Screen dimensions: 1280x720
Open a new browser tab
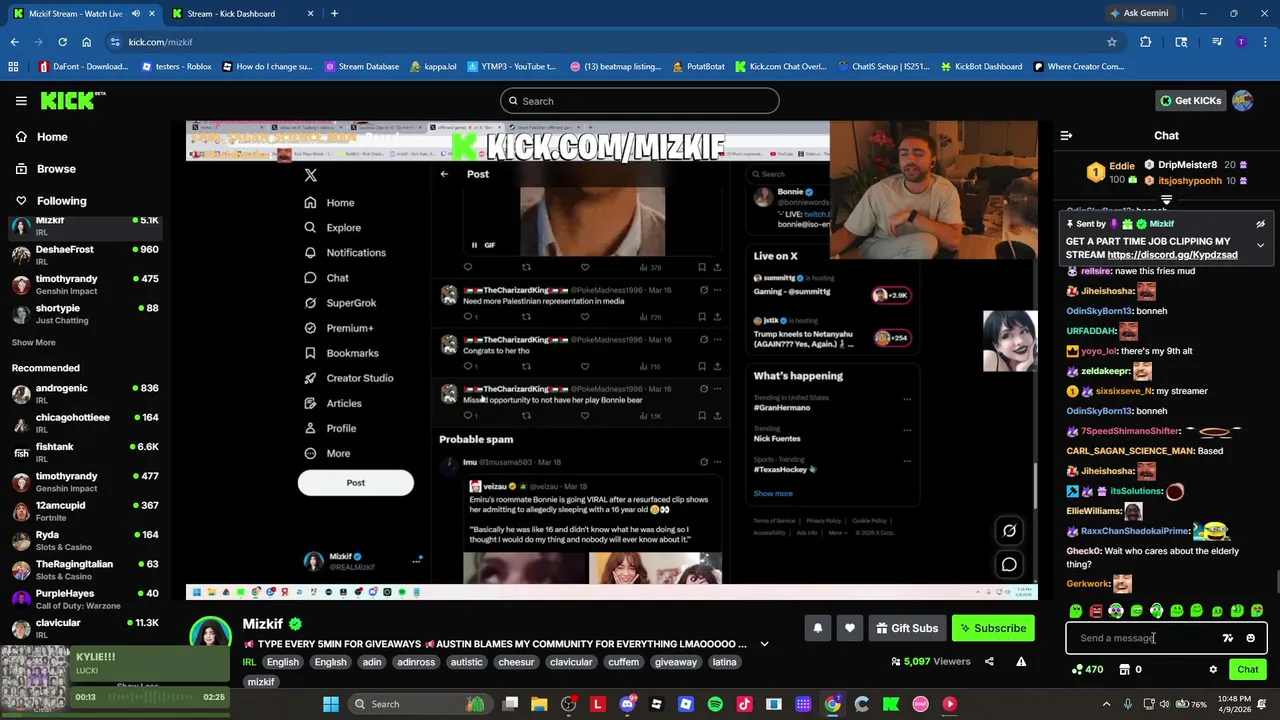[x=334, y=14]
